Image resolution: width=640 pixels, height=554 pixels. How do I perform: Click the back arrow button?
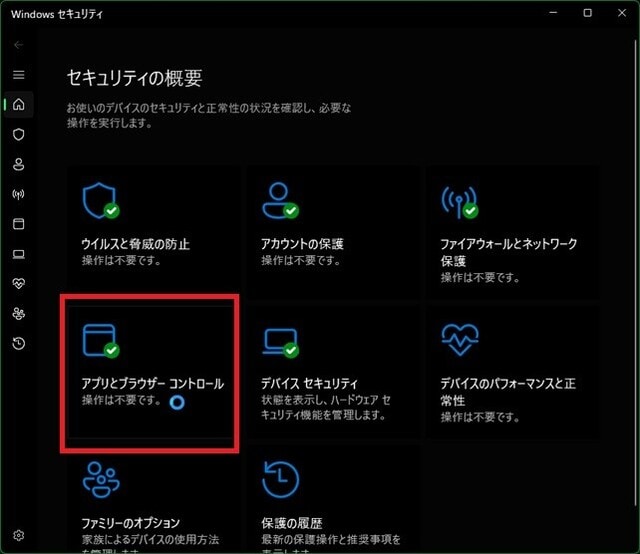click(18, 45)
